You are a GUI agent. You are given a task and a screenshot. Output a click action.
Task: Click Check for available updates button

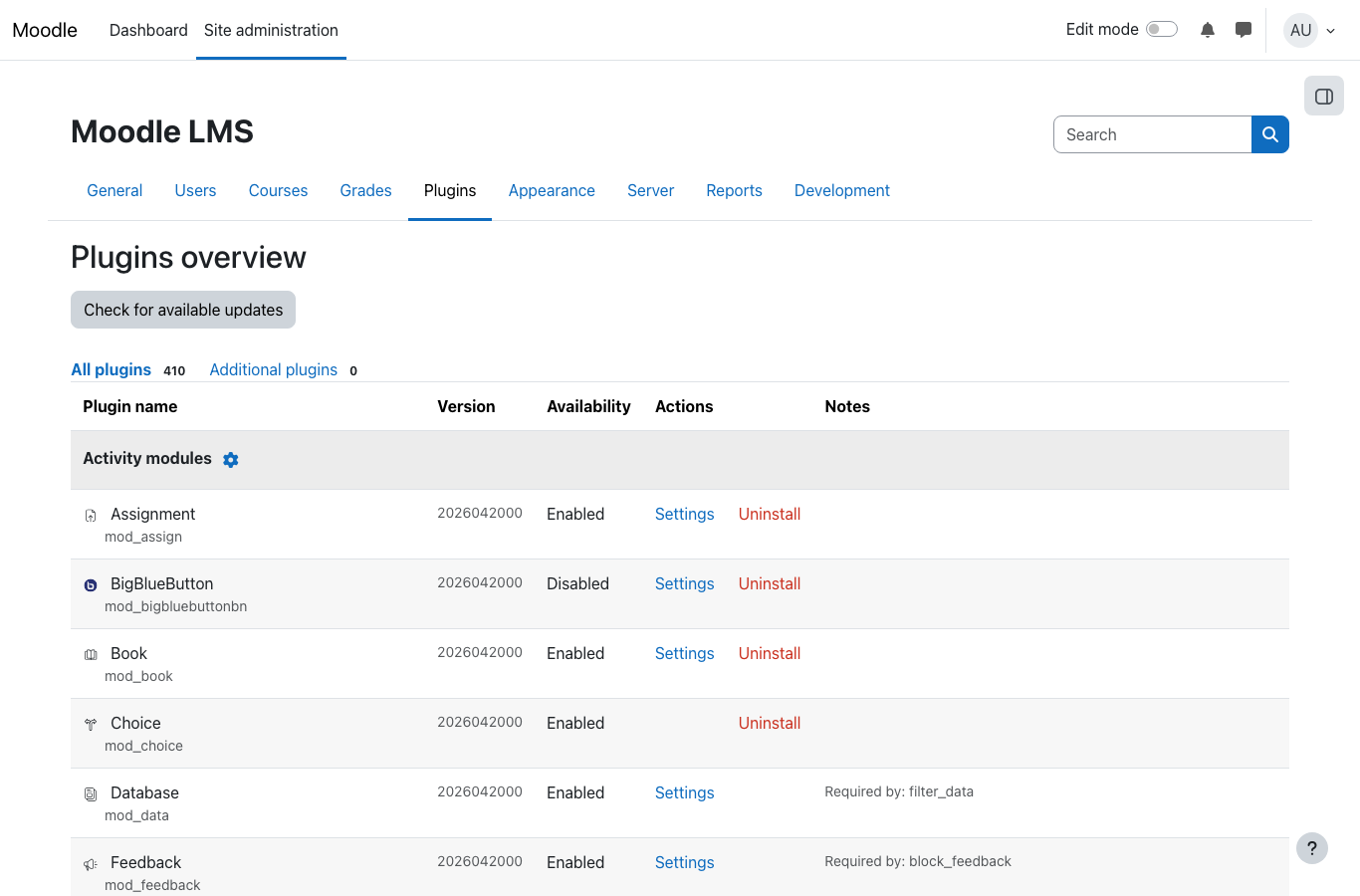(x=183, y=310)
